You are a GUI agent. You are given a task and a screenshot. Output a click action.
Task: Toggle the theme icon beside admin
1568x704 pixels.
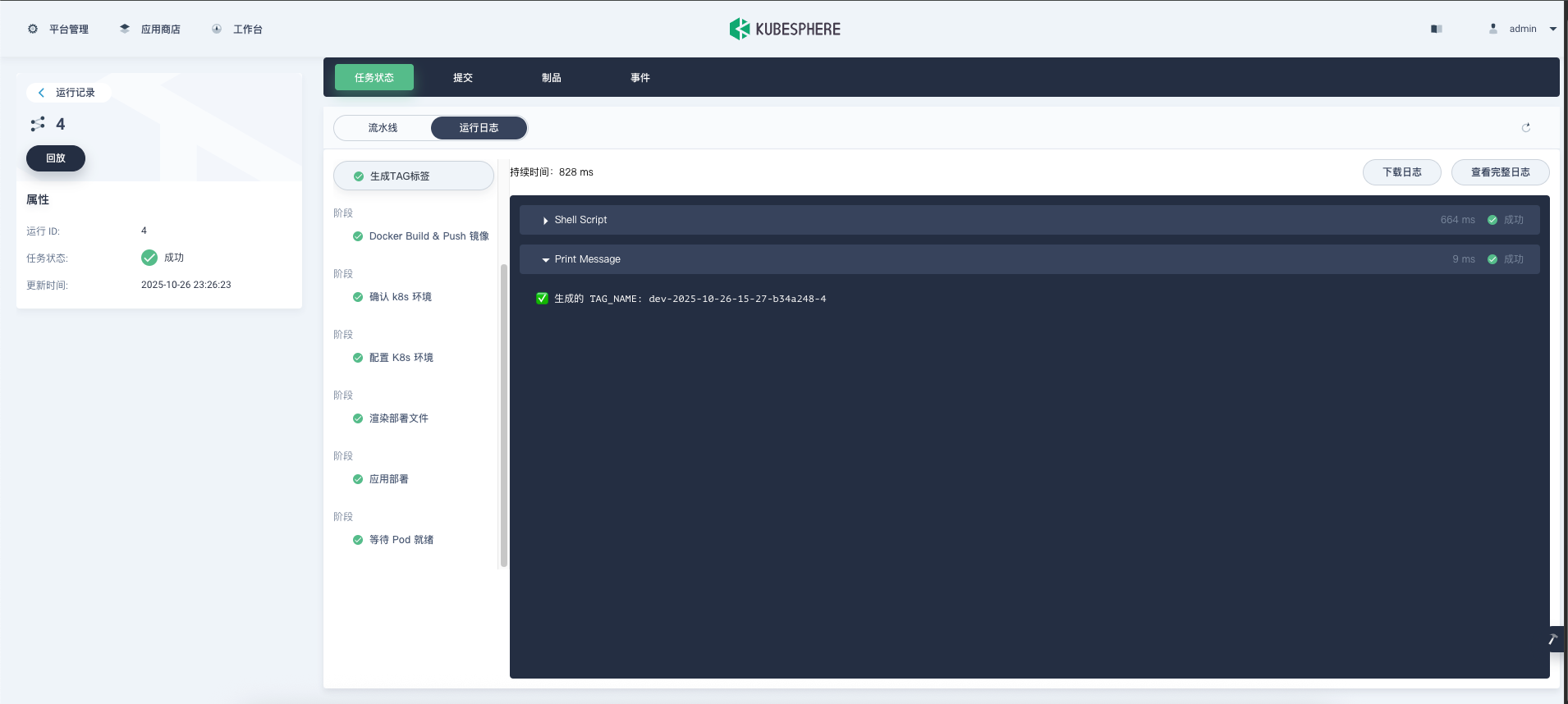[x=1436, y=29]
